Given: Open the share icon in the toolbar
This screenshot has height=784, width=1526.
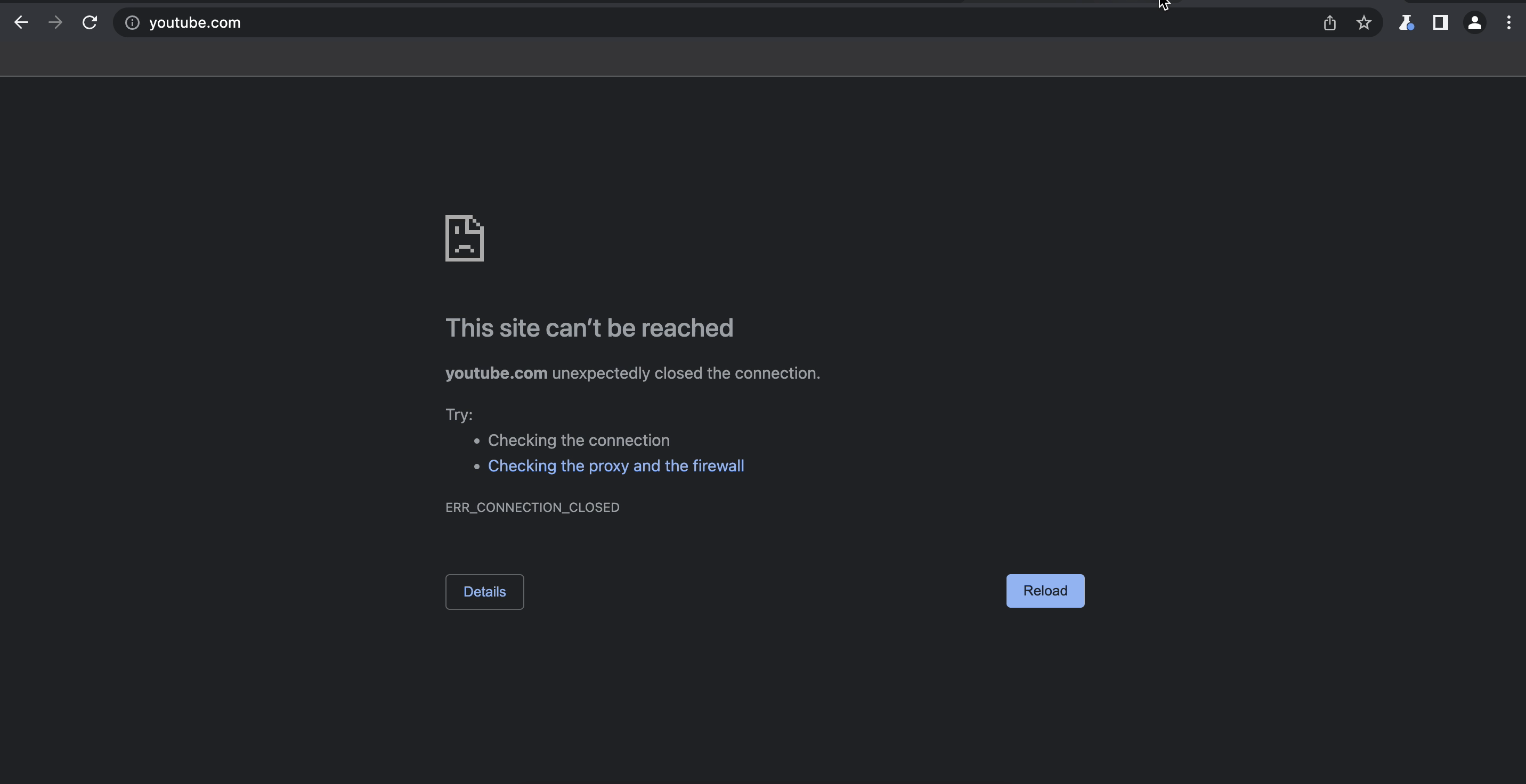Looking at the screenshot, I should click(x=1330, y=22).
